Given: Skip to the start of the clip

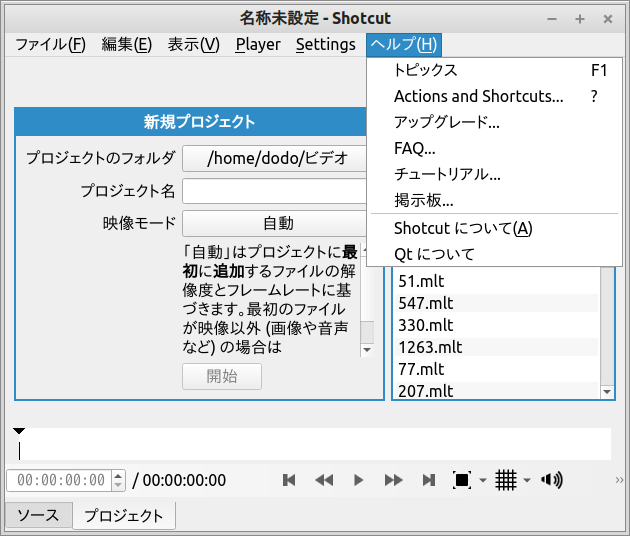Looking at the screenshot, I should click(289, 480).
